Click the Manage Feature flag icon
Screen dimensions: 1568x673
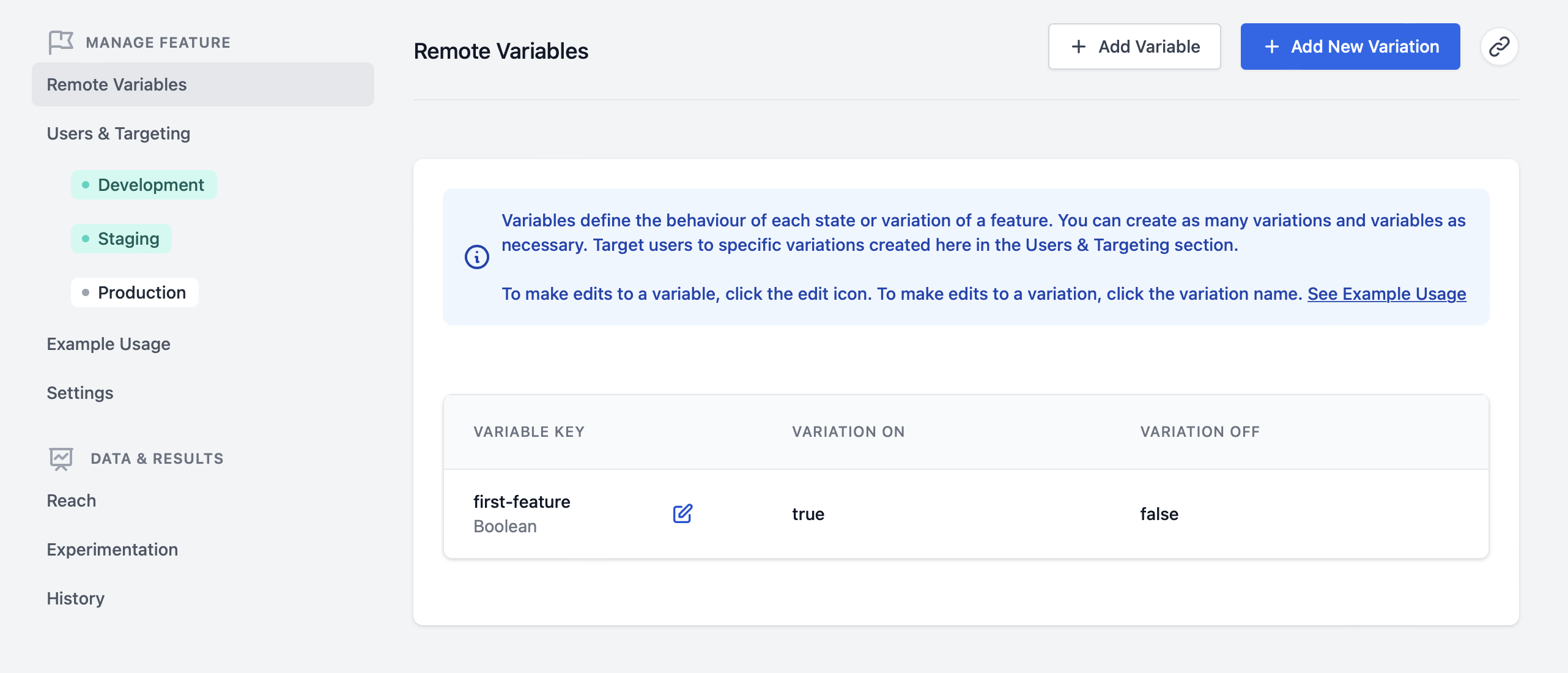click(61, 42)
